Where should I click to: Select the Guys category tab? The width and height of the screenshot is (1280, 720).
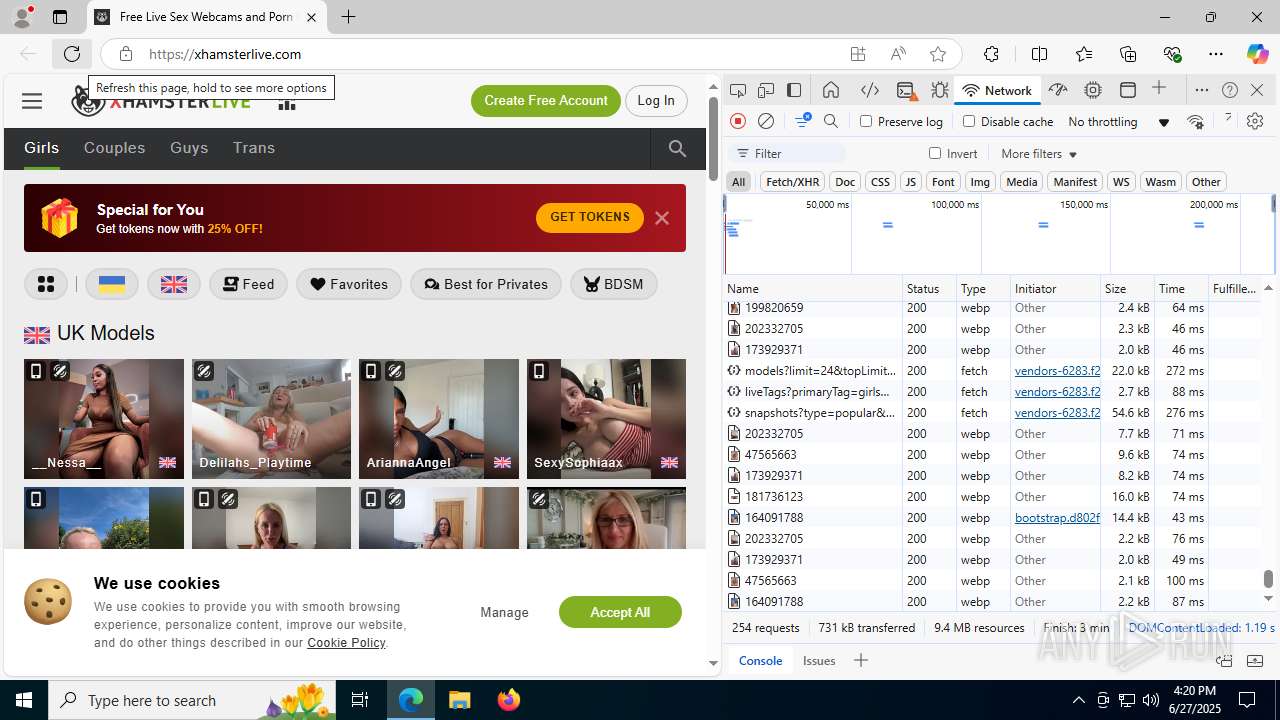[189, 148]
